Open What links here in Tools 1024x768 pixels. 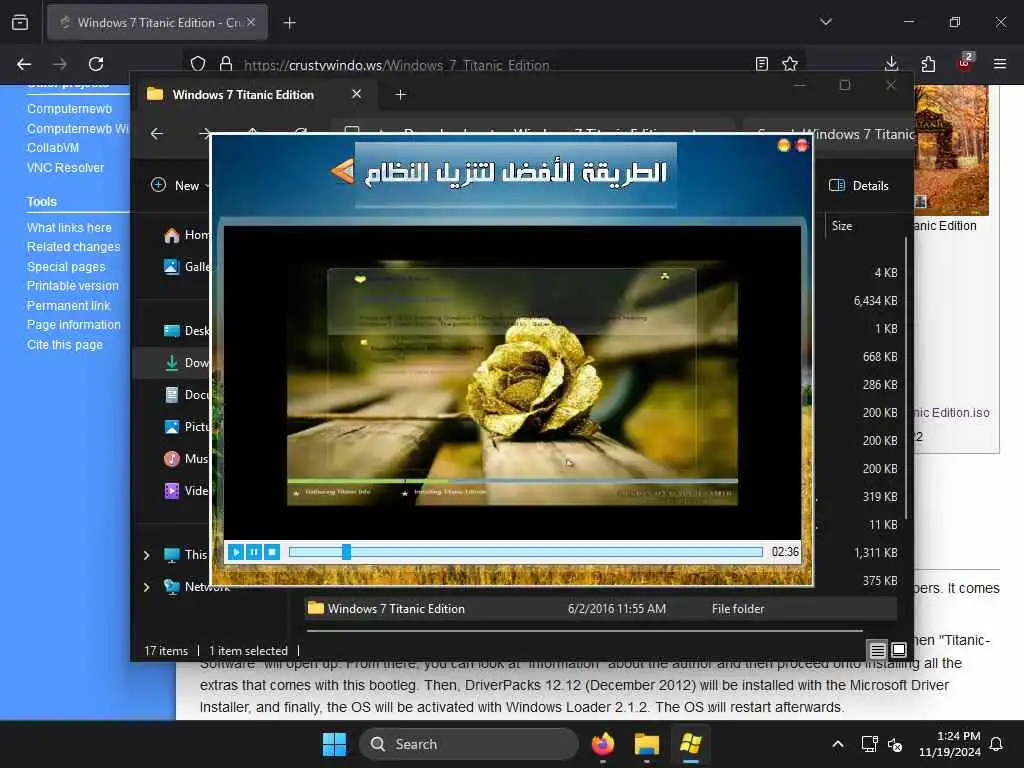point(69,228)
